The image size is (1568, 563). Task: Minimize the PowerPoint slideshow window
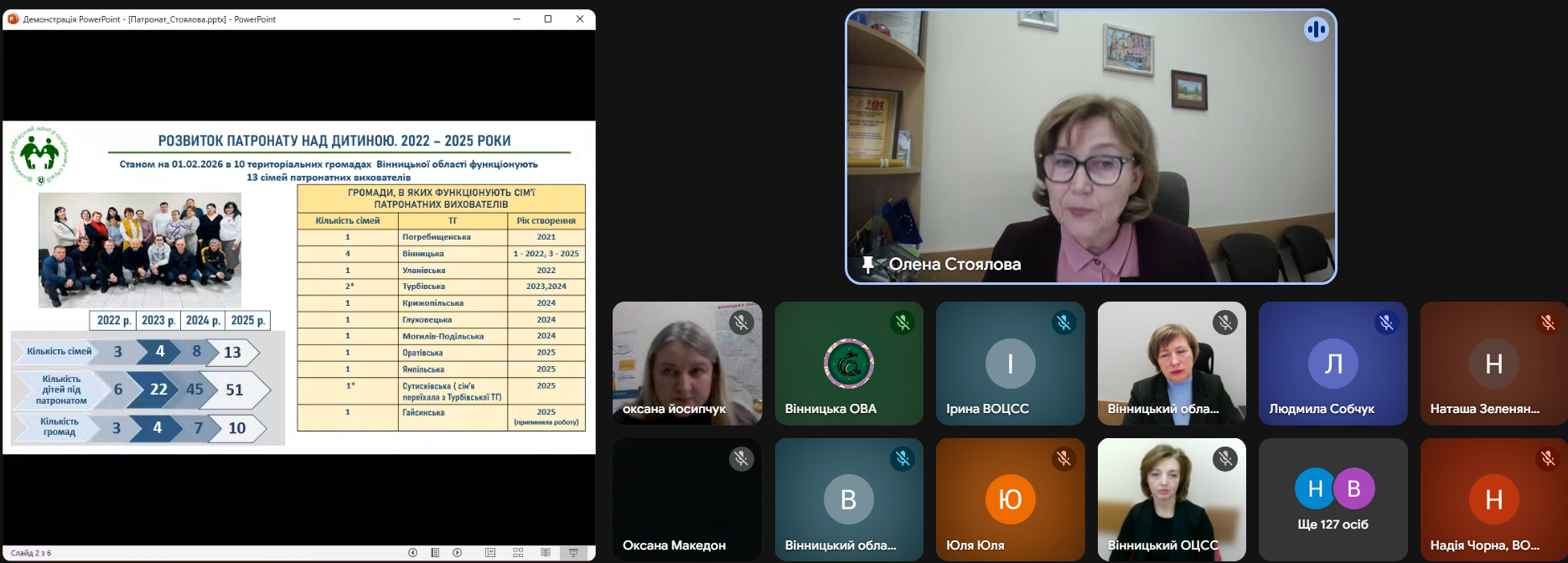point(517,18)
